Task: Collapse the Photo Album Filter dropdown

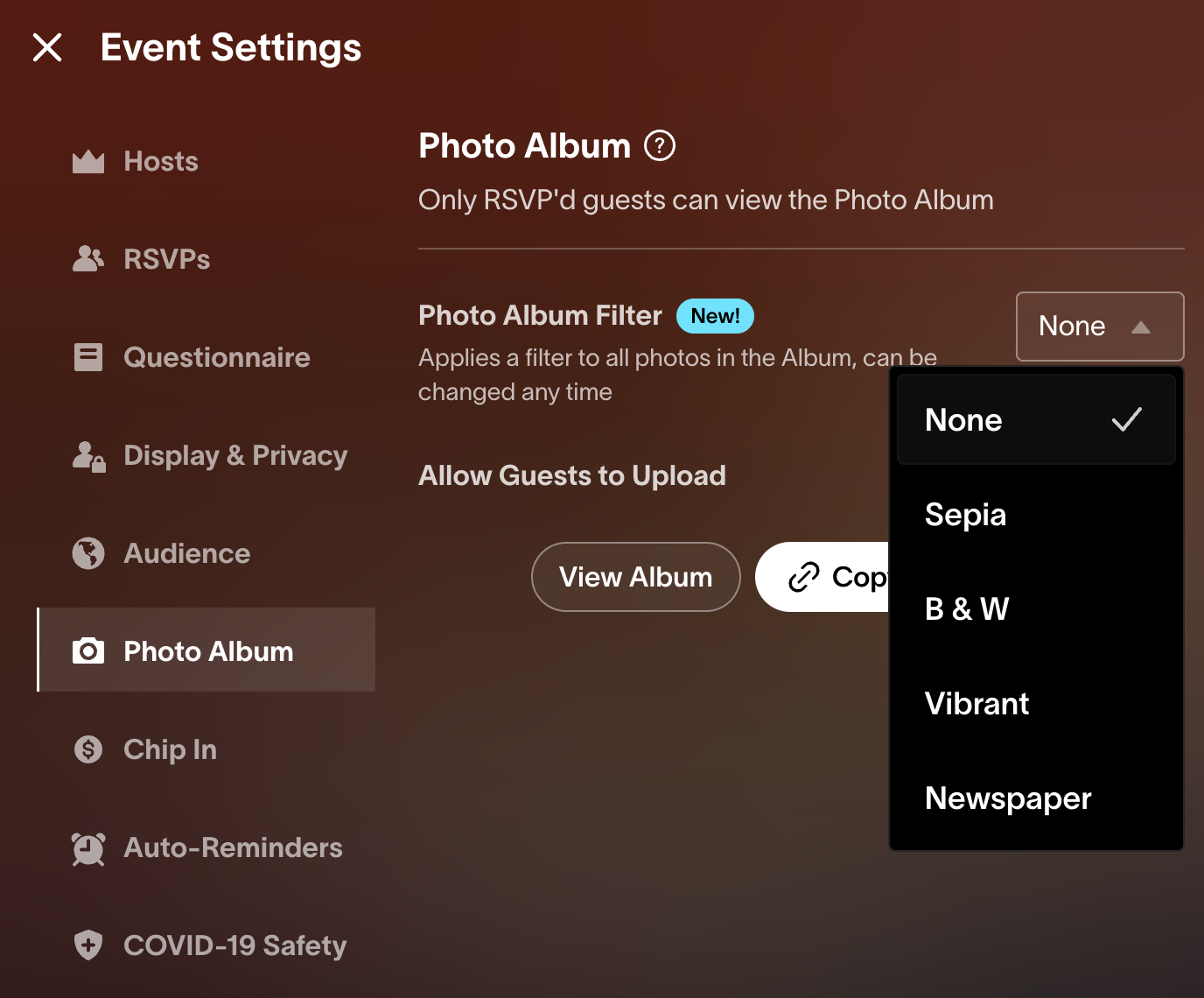Action: [x=1099, y=327]
